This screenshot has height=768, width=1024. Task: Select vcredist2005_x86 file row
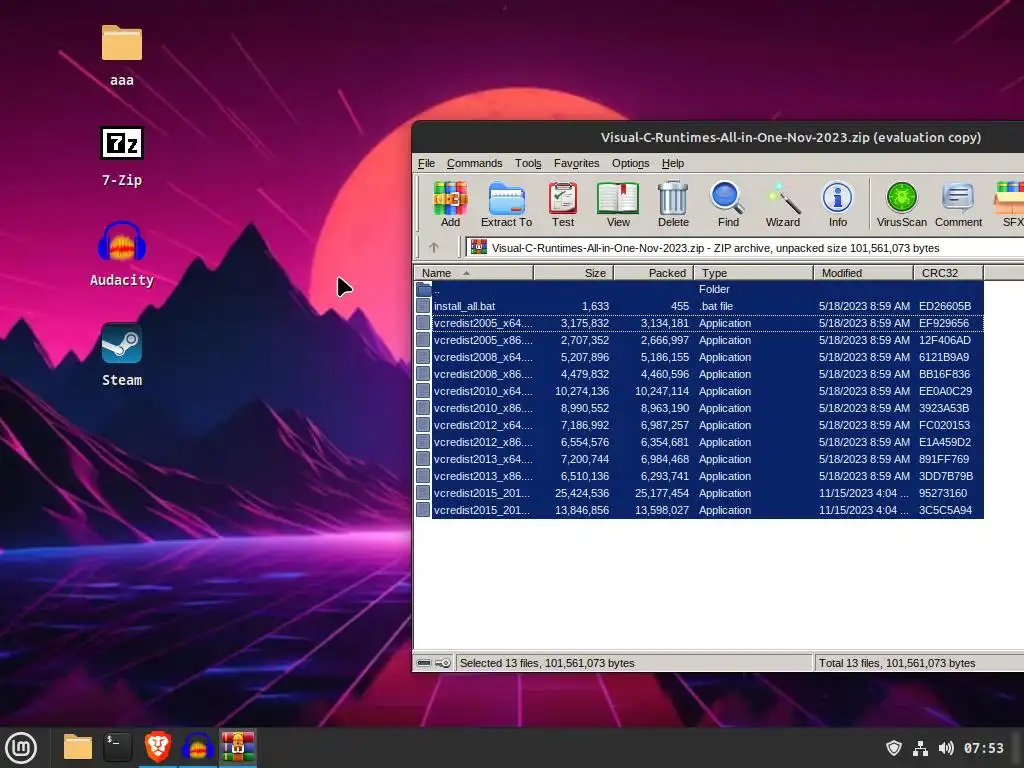click(x=699, y=340)
